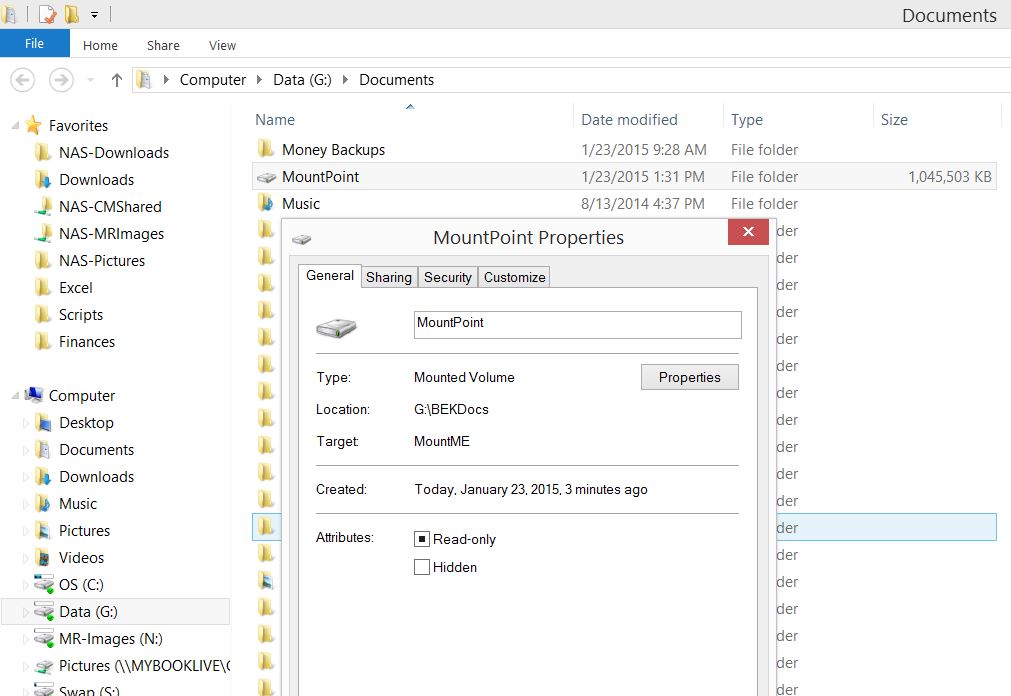Screen dimensions: 1011x696
Task: Open the quick access toolbar dropdown
Action: pos(94,15)
